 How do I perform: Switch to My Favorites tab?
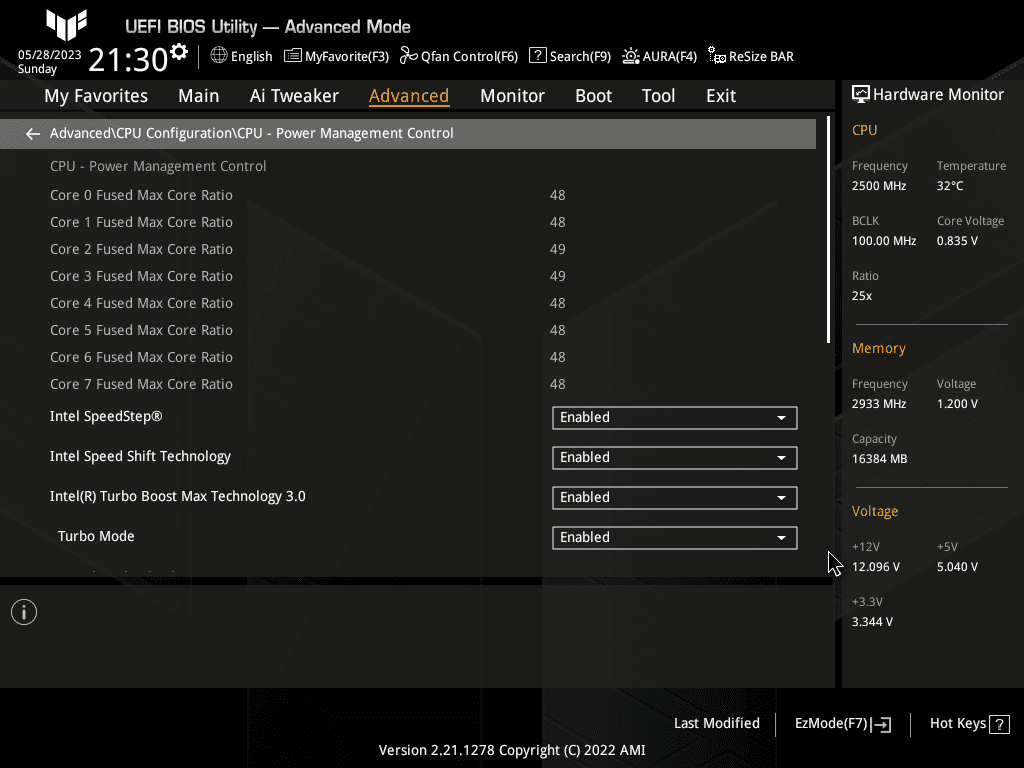(96, 96)
